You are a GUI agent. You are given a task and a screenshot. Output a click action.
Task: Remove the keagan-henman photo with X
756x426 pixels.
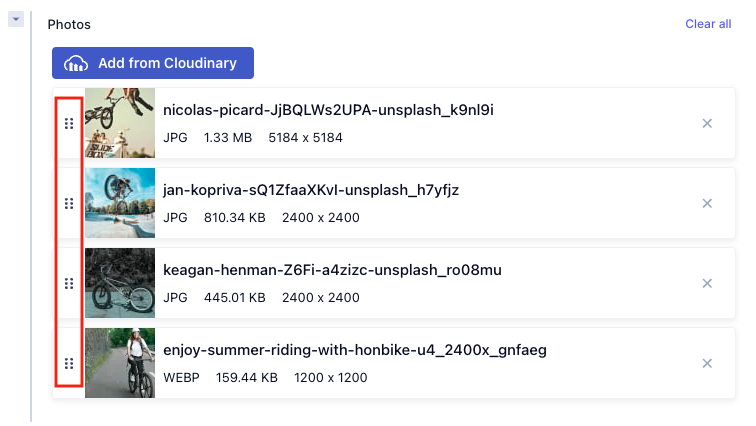click(x=707, y=283)
